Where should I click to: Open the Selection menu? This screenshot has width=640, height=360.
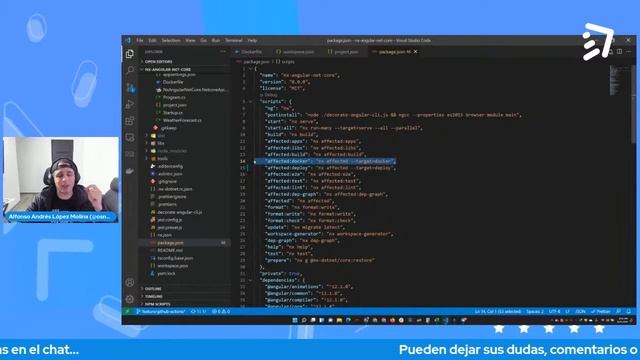click(x=171, y=40)
